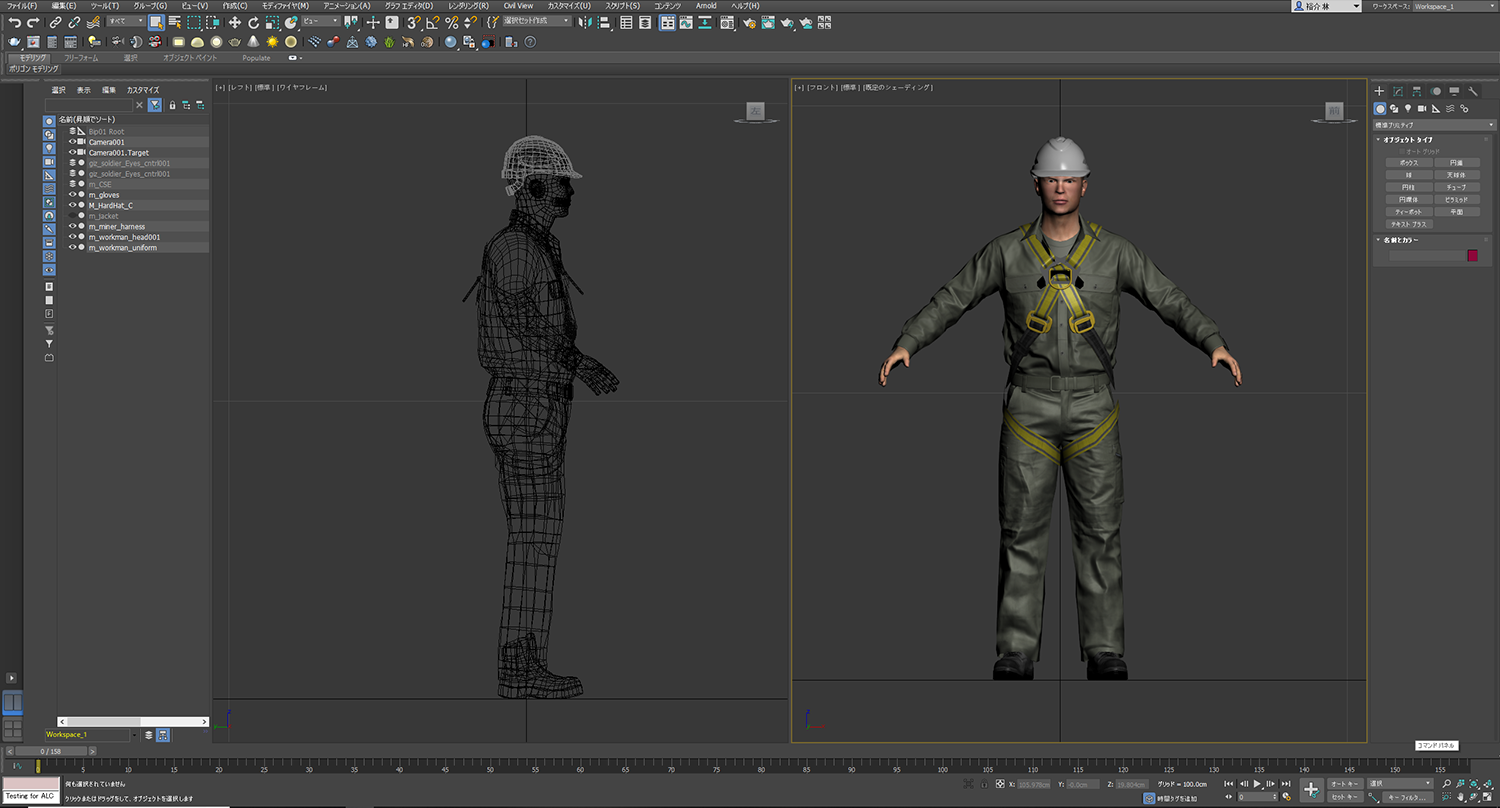
Task: Open the すべて selection filter dropdown
Action: 125,21
